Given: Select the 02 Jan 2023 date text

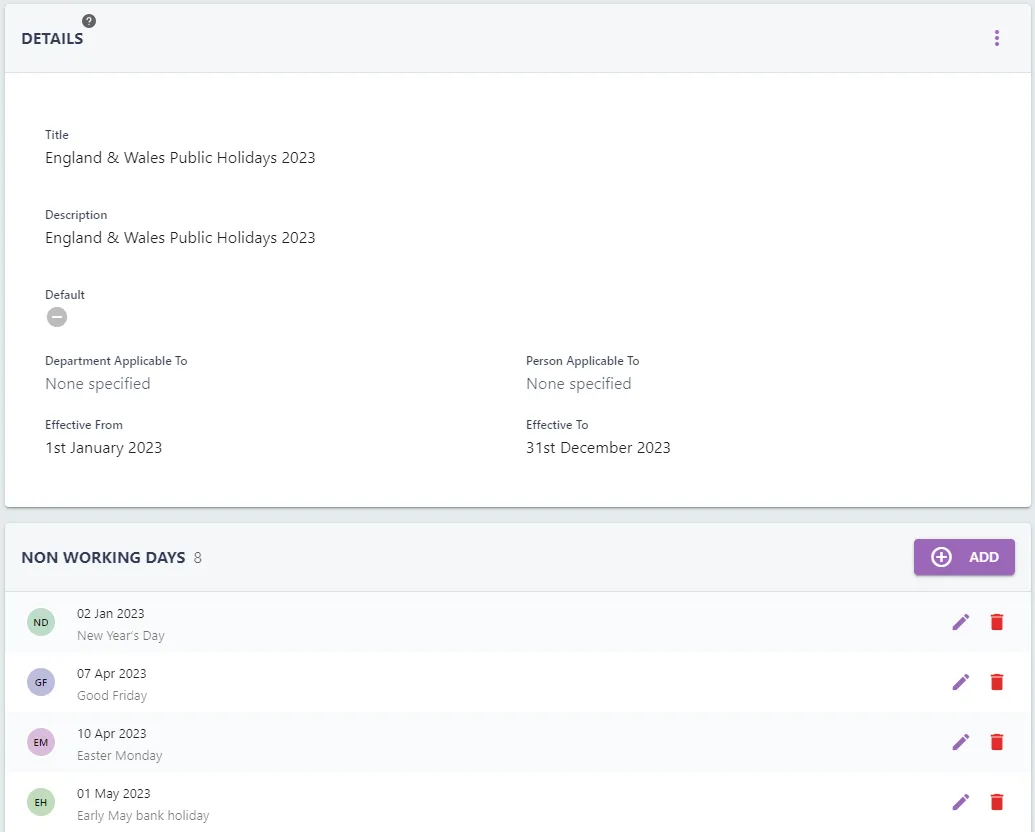Looking at the screenshot, I should click(110, 613).
